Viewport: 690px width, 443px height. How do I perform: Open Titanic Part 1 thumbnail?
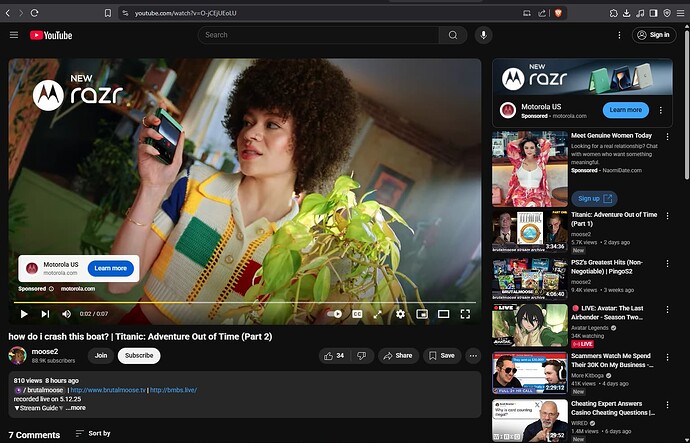tap(530, 231)
